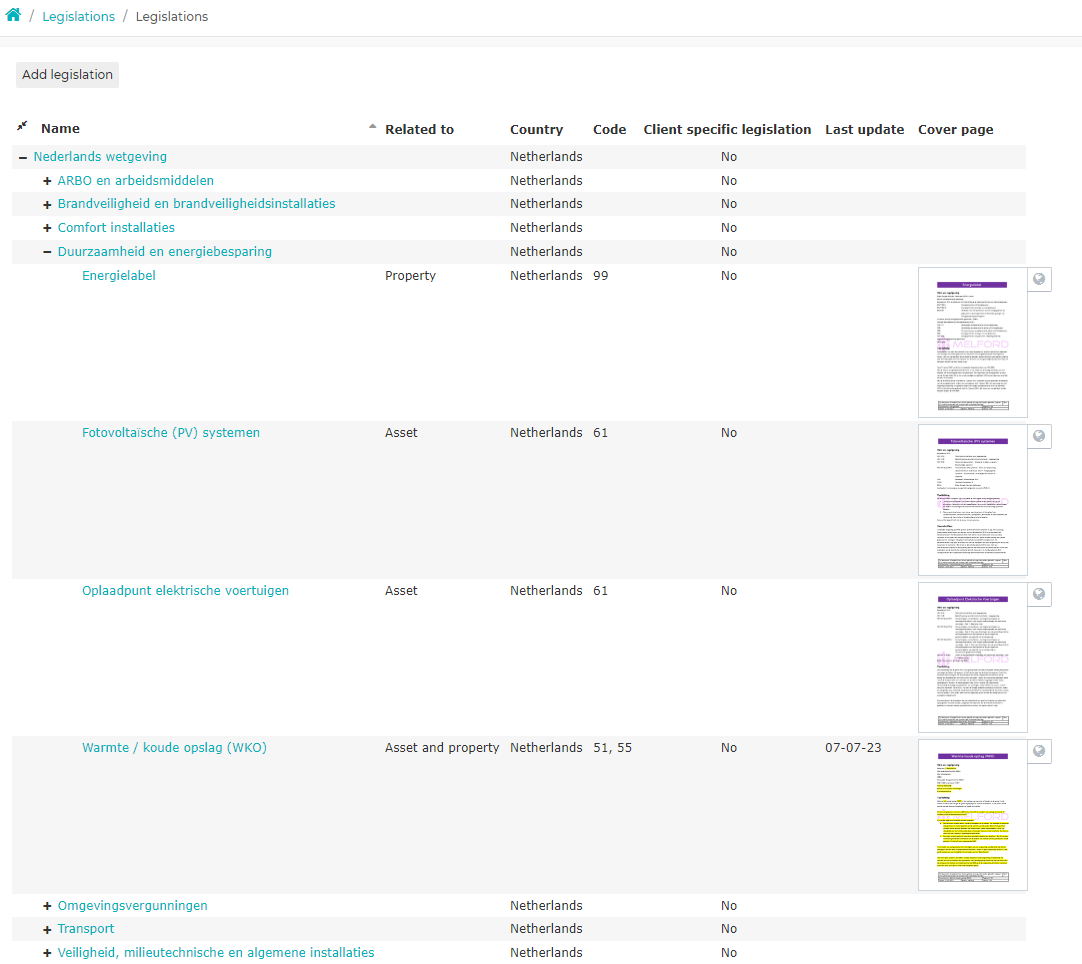Select the '07-07-23' last update cell
This screenshot has height=964, width=1082.
coord(853,747)
